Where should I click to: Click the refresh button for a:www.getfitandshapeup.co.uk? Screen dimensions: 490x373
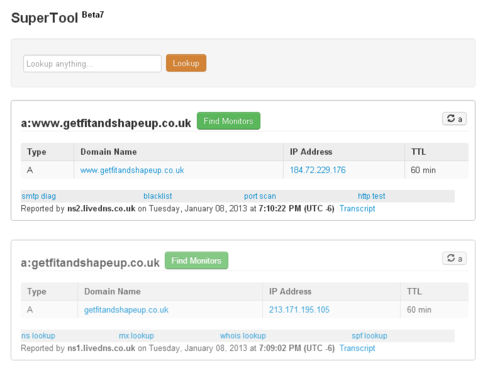(x=454, y=119)
